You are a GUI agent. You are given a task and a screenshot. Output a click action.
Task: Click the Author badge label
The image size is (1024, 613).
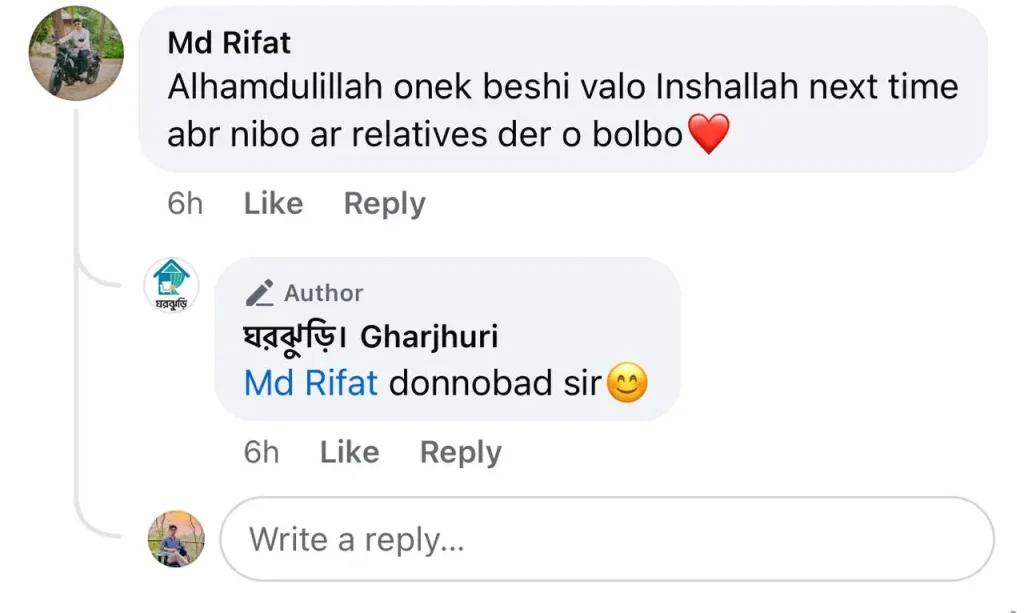(323, 293)
